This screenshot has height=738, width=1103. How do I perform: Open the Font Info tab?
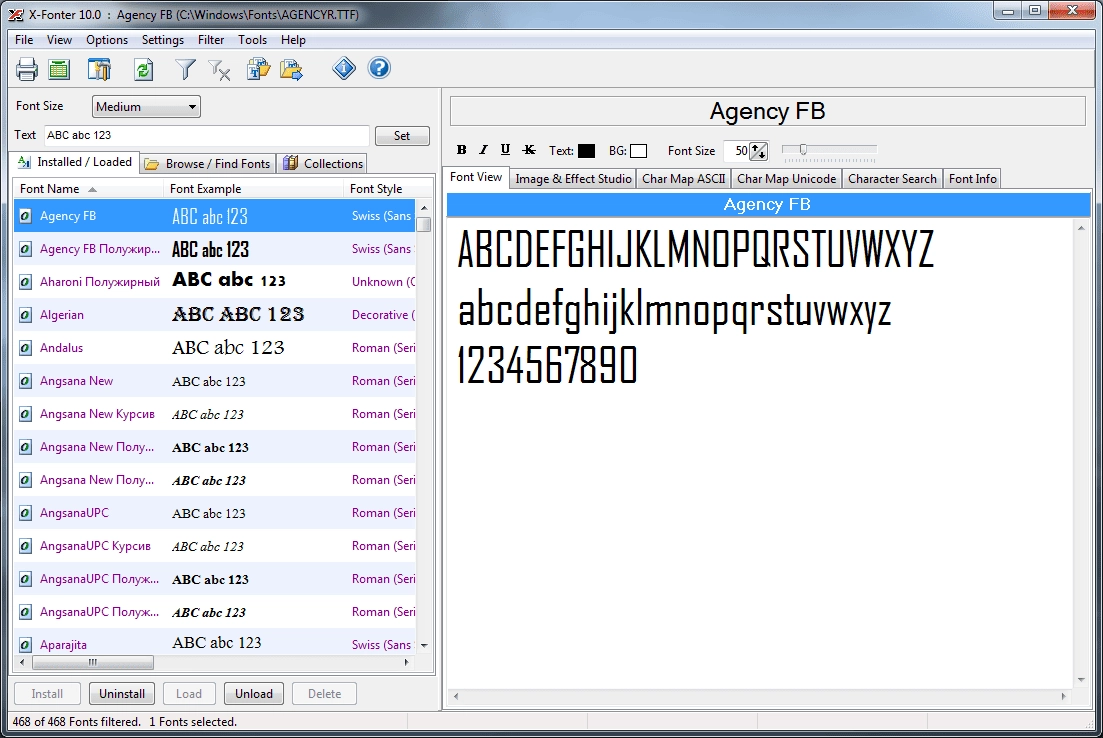pyautogui.click(x=972, y=179)
